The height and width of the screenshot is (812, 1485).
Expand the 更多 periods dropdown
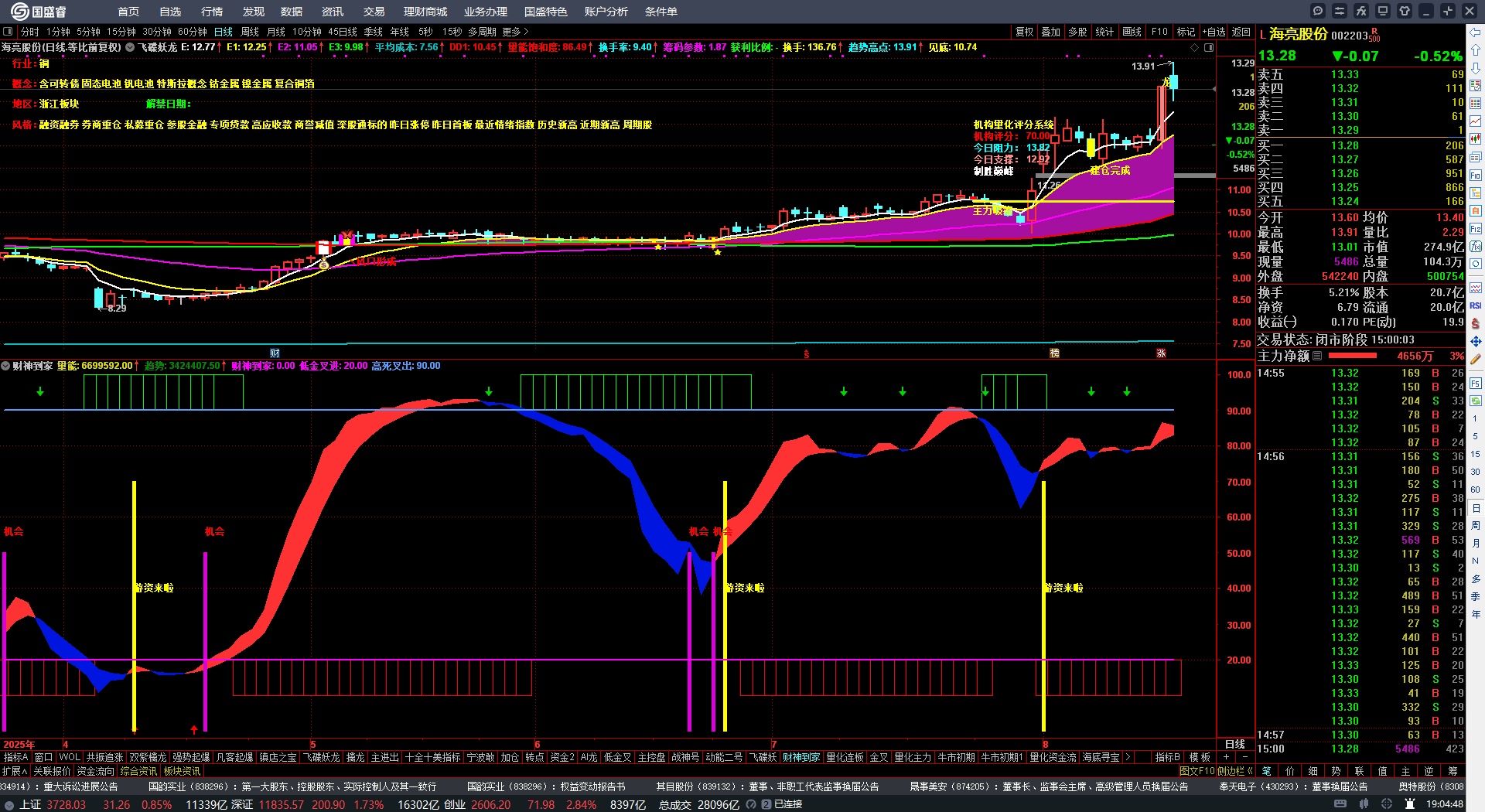[x=516, y=32]
